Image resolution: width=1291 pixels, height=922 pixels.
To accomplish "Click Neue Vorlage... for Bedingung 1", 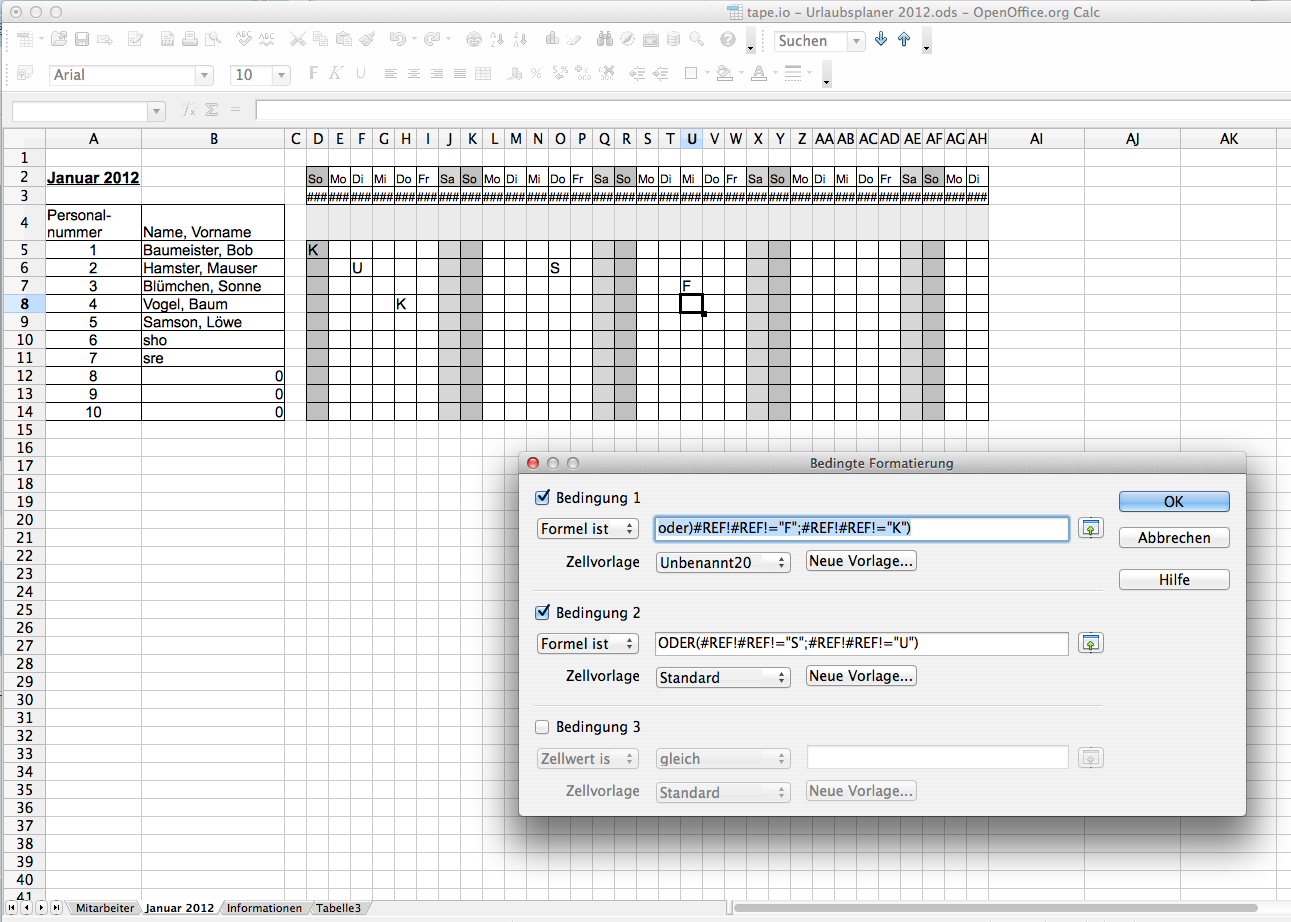I will click(x=861, y=561).
